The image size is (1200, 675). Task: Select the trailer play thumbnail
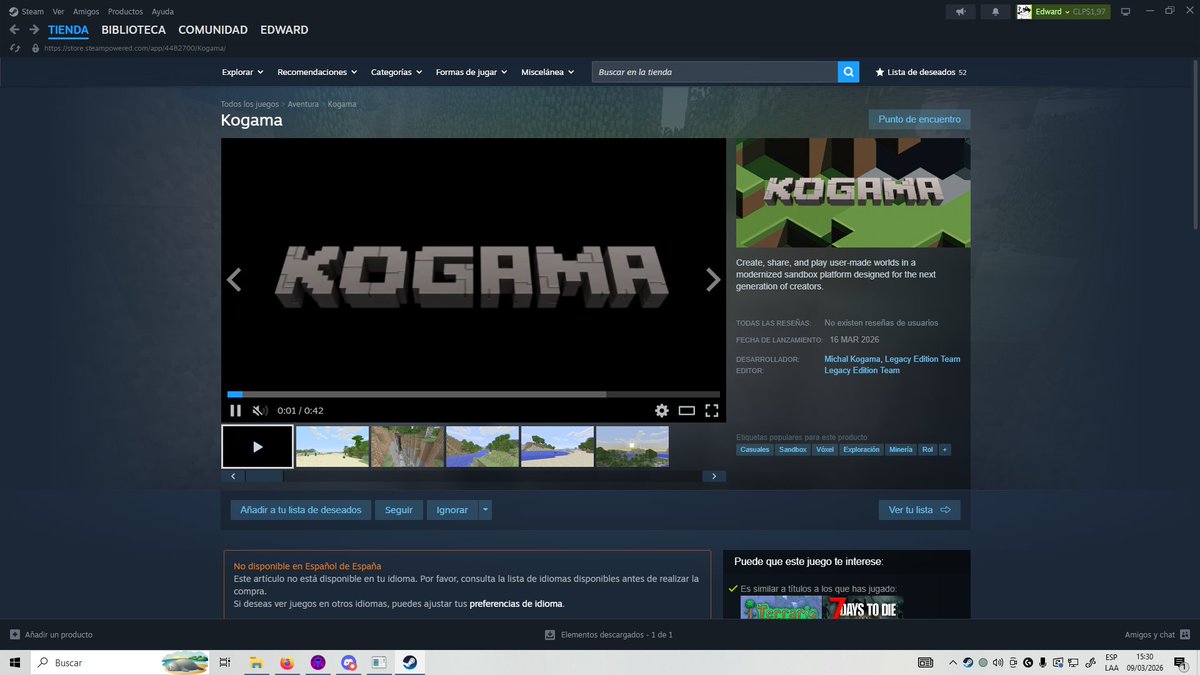257,447
